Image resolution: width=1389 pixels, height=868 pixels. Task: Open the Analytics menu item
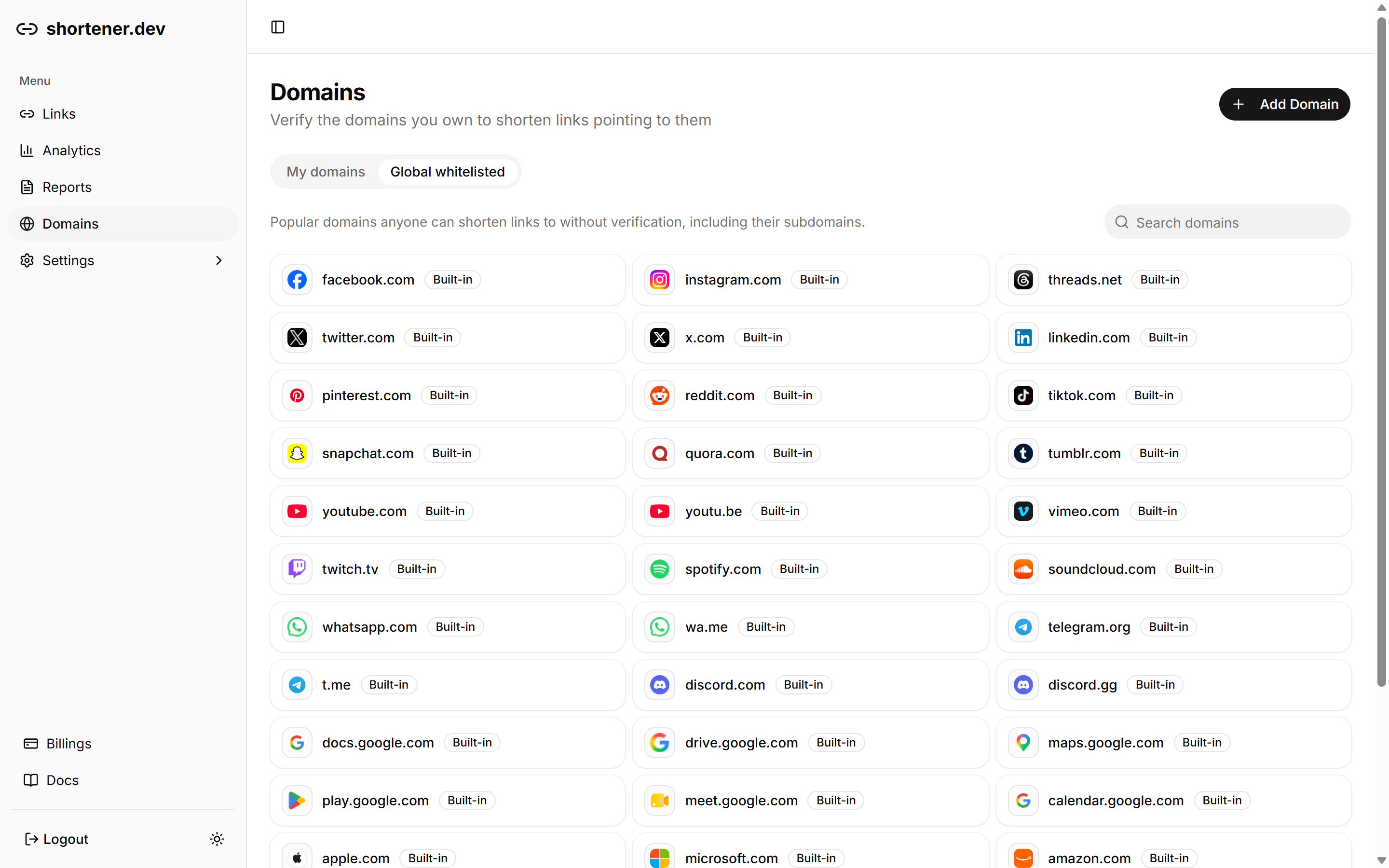pyautogui.click(x=123, y=150)
